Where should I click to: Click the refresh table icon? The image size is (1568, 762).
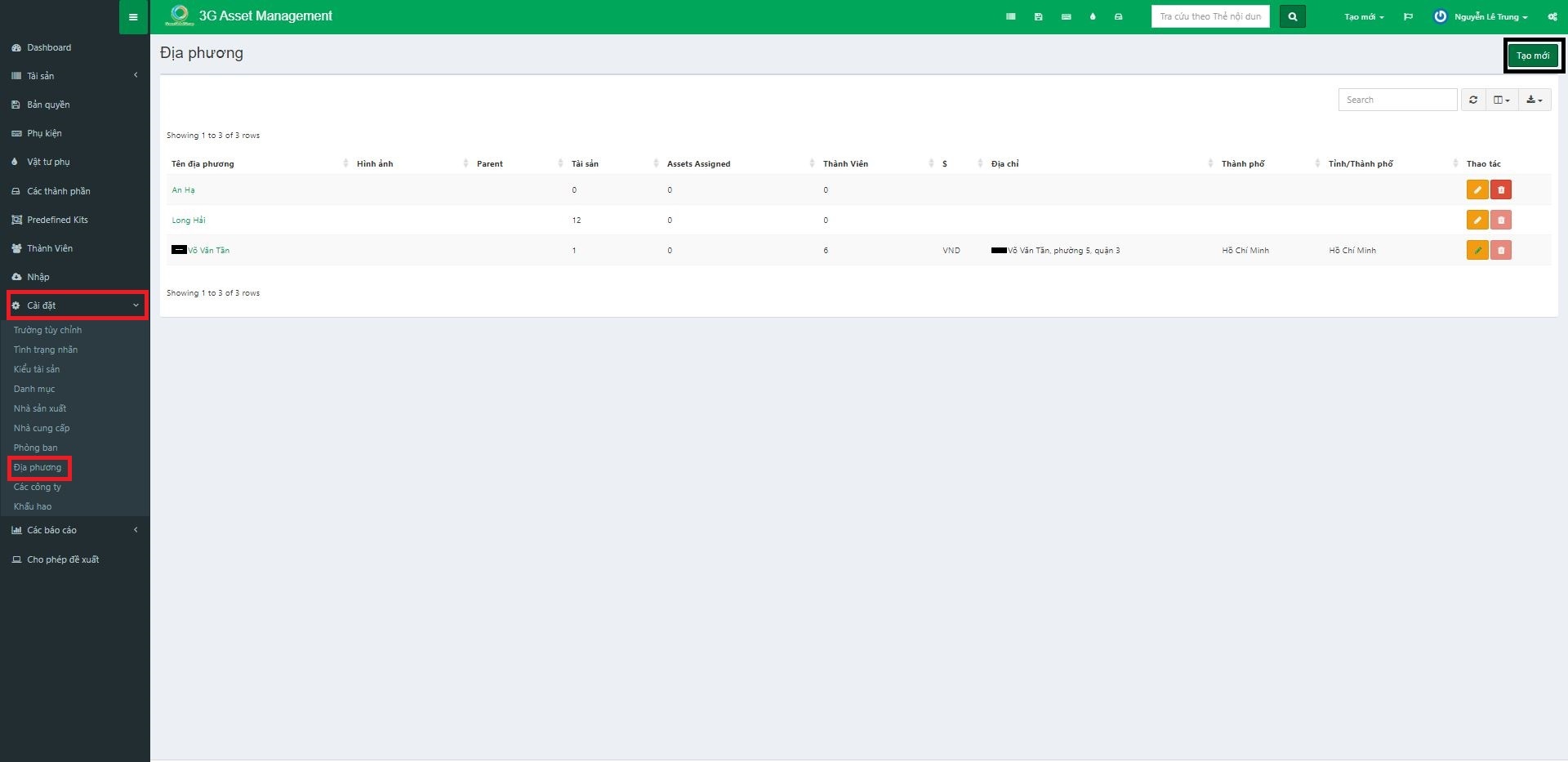click(x=1473, y=100)
